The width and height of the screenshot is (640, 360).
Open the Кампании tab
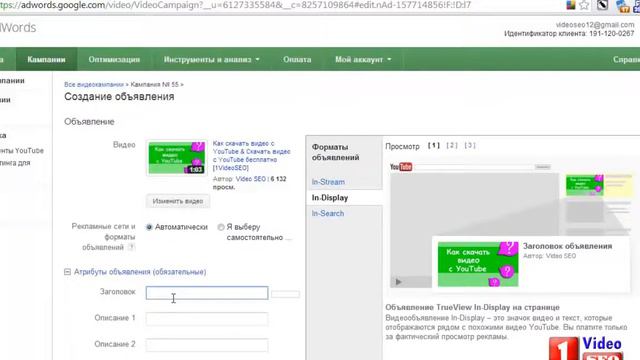pyautogui.click(x=46, y=60)
